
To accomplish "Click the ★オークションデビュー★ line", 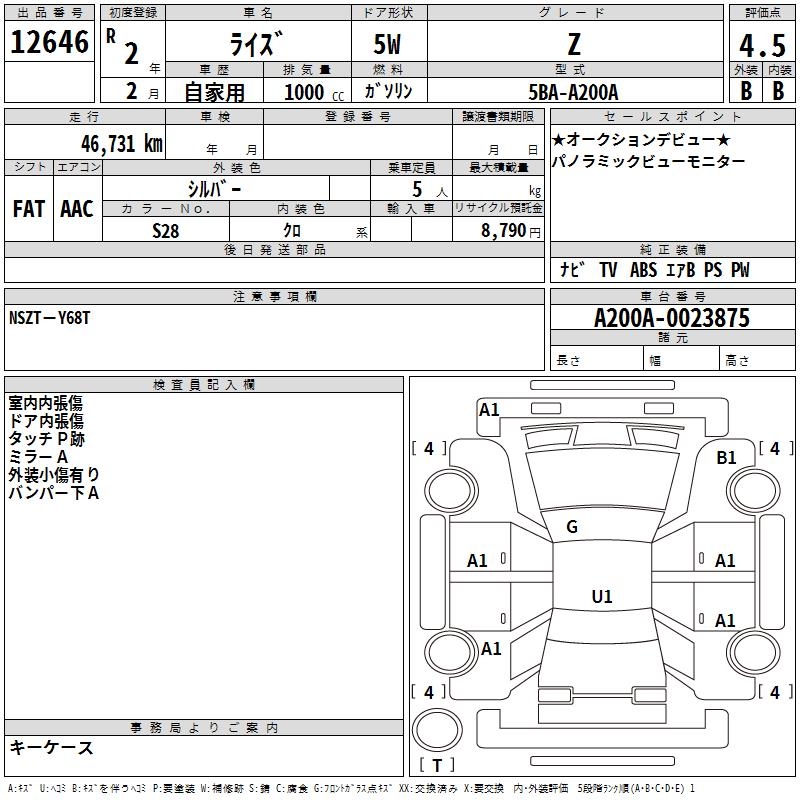I will click(641, 139).
